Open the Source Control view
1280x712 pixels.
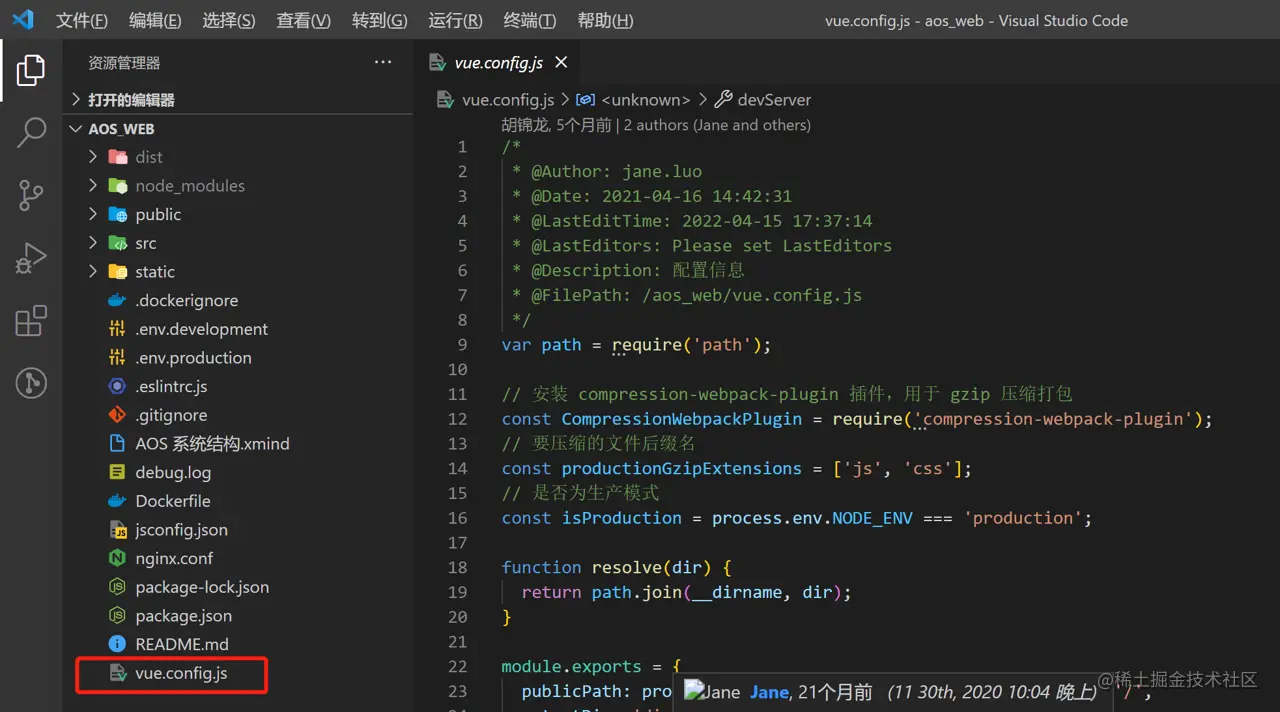click(31, 195)
